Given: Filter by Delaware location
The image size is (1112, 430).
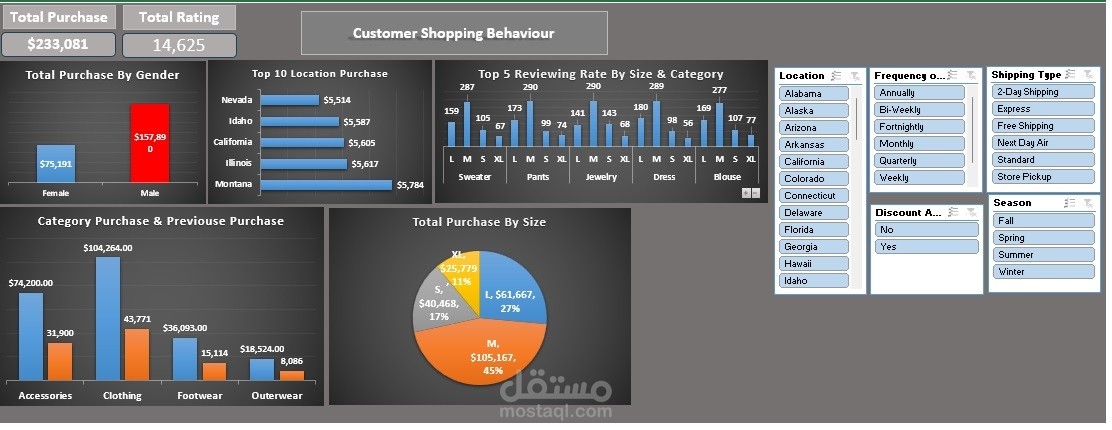Looking at the screenshot, I should pos(813,213).
